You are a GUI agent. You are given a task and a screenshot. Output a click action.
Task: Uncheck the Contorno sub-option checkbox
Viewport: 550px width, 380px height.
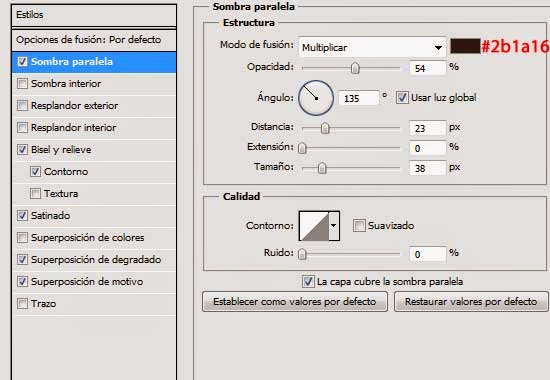[x=35, y=172]
